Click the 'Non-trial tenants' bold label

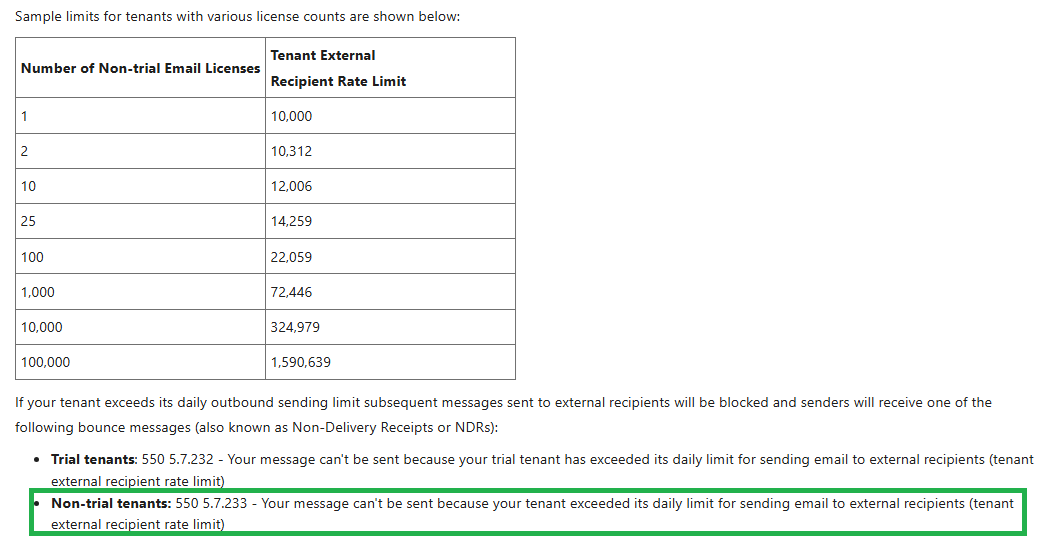tap(111, 503)
